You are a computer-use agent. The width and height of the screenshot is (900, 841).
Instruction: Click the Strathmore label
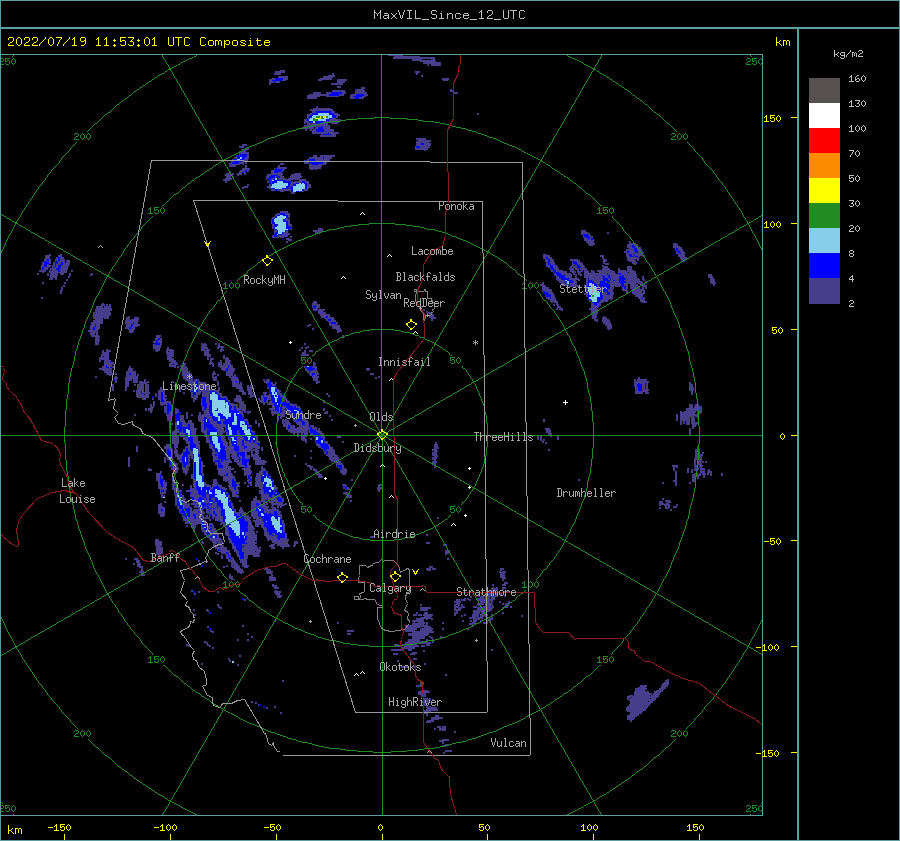point(486,592)
